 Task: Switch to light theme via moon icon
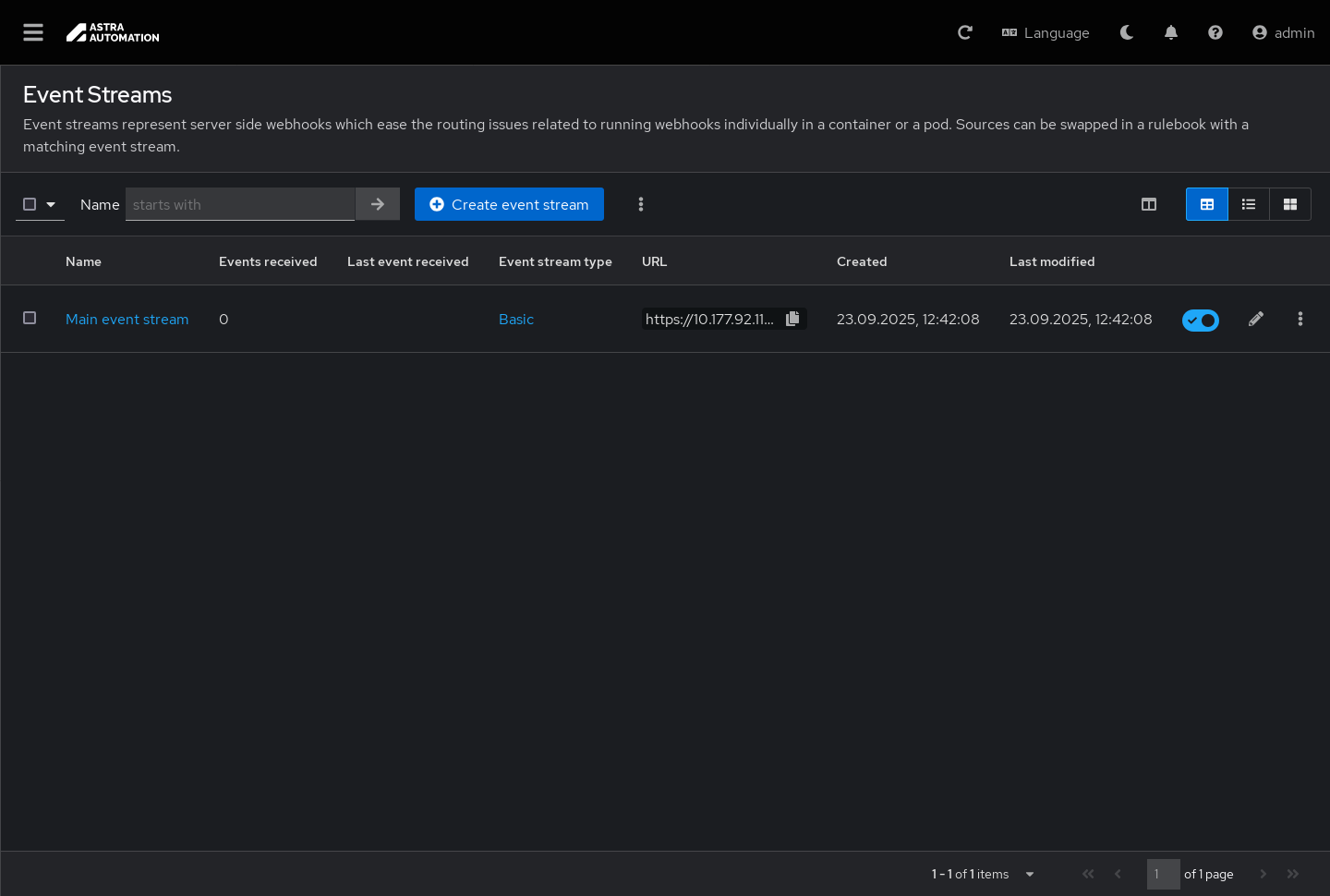pyautogui.click(x=1127, y=32)
